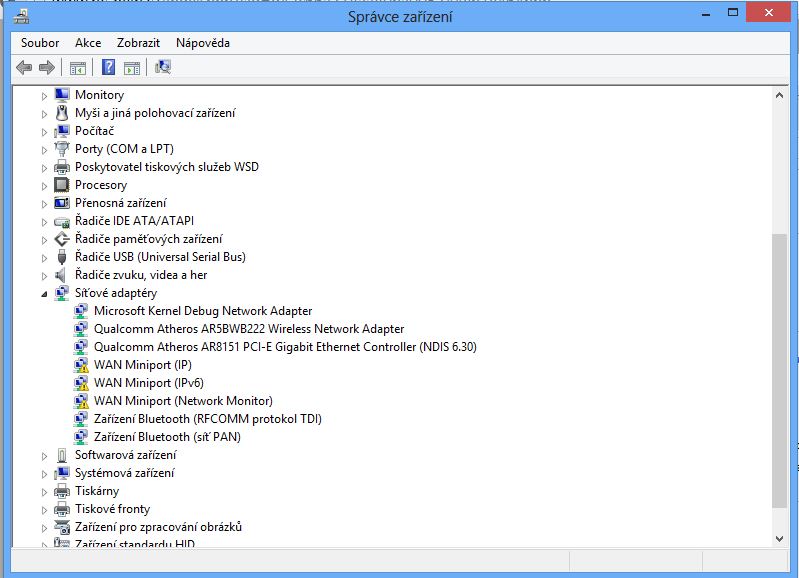Open the blue question mark Help icon

109,67
